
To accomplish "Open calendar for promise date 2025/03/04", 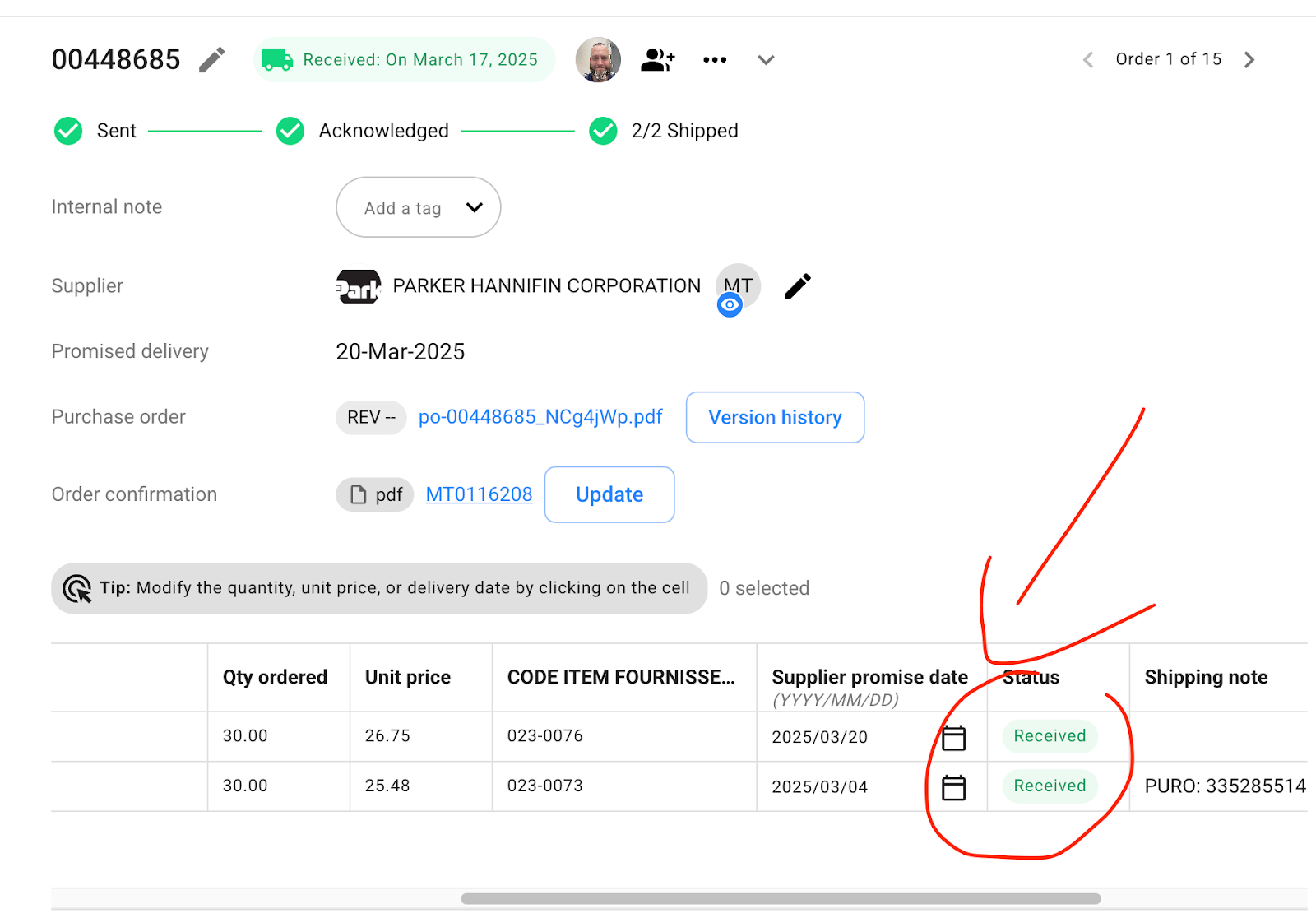I will pos(953,788).
